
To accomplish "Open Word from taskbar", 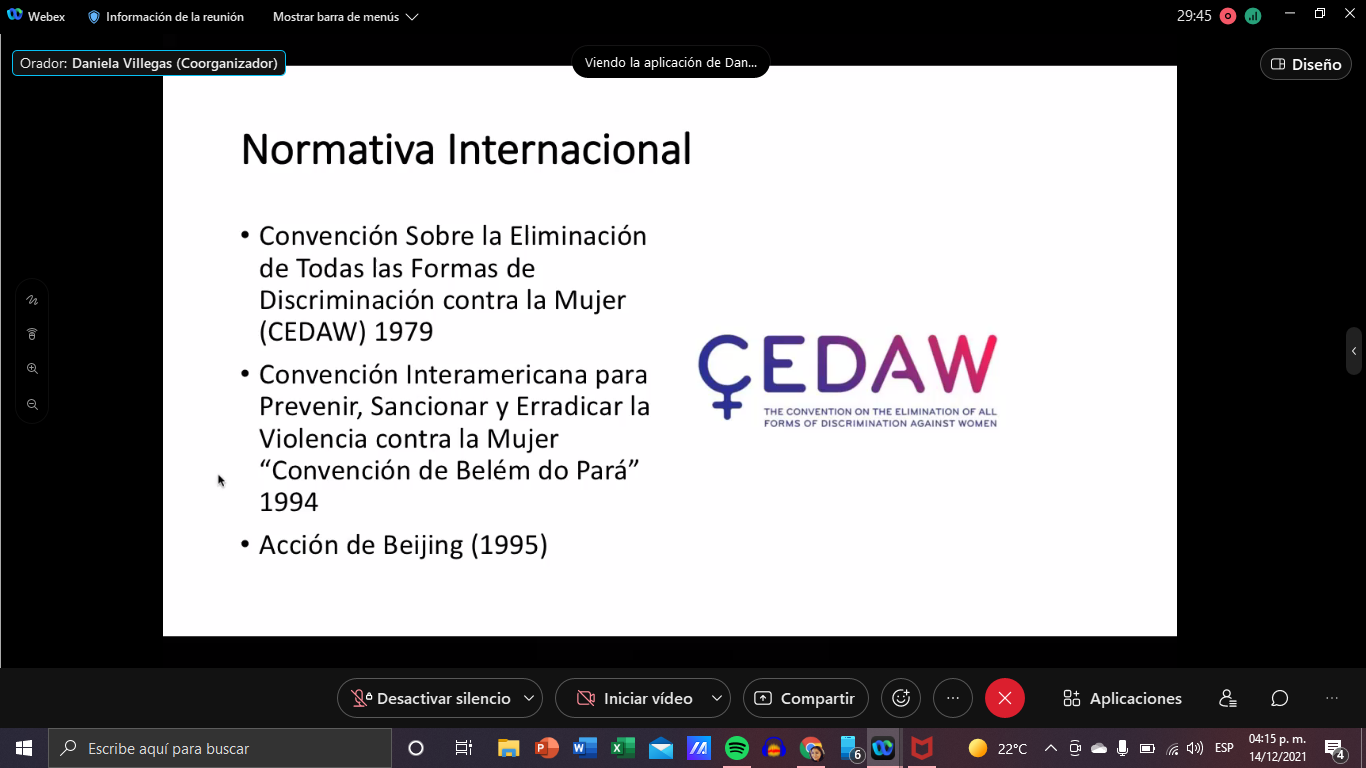I will pyautogui.click(x=585, y=748).
